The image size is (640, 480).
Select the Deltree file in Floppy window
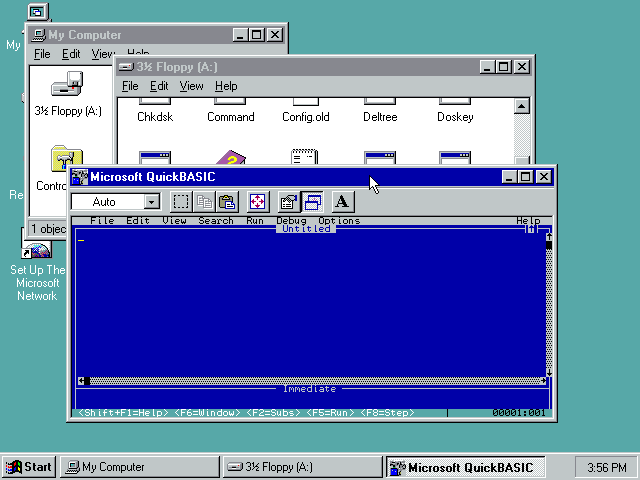380,111
